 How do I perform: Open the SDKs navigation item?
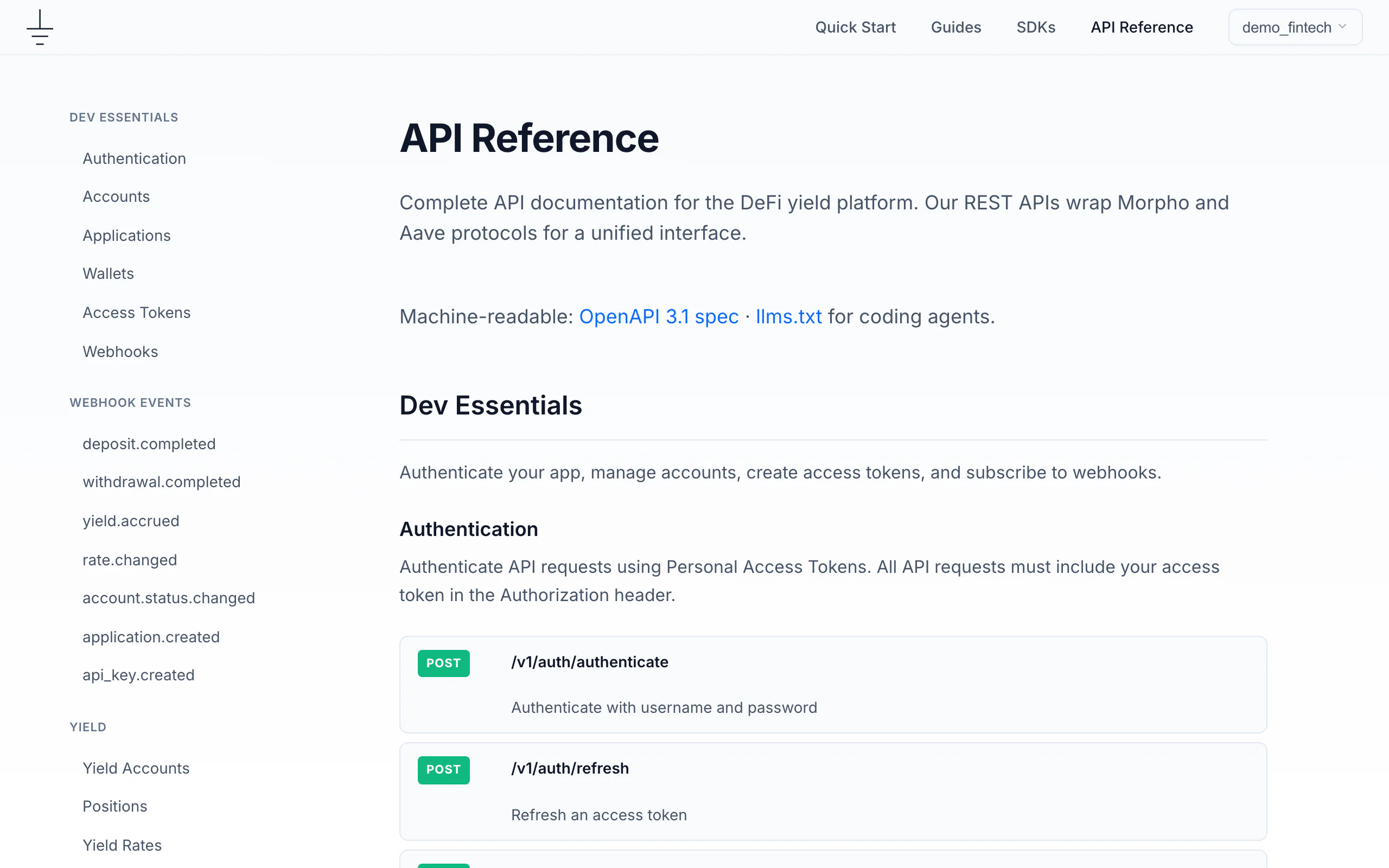(1035, 27)
